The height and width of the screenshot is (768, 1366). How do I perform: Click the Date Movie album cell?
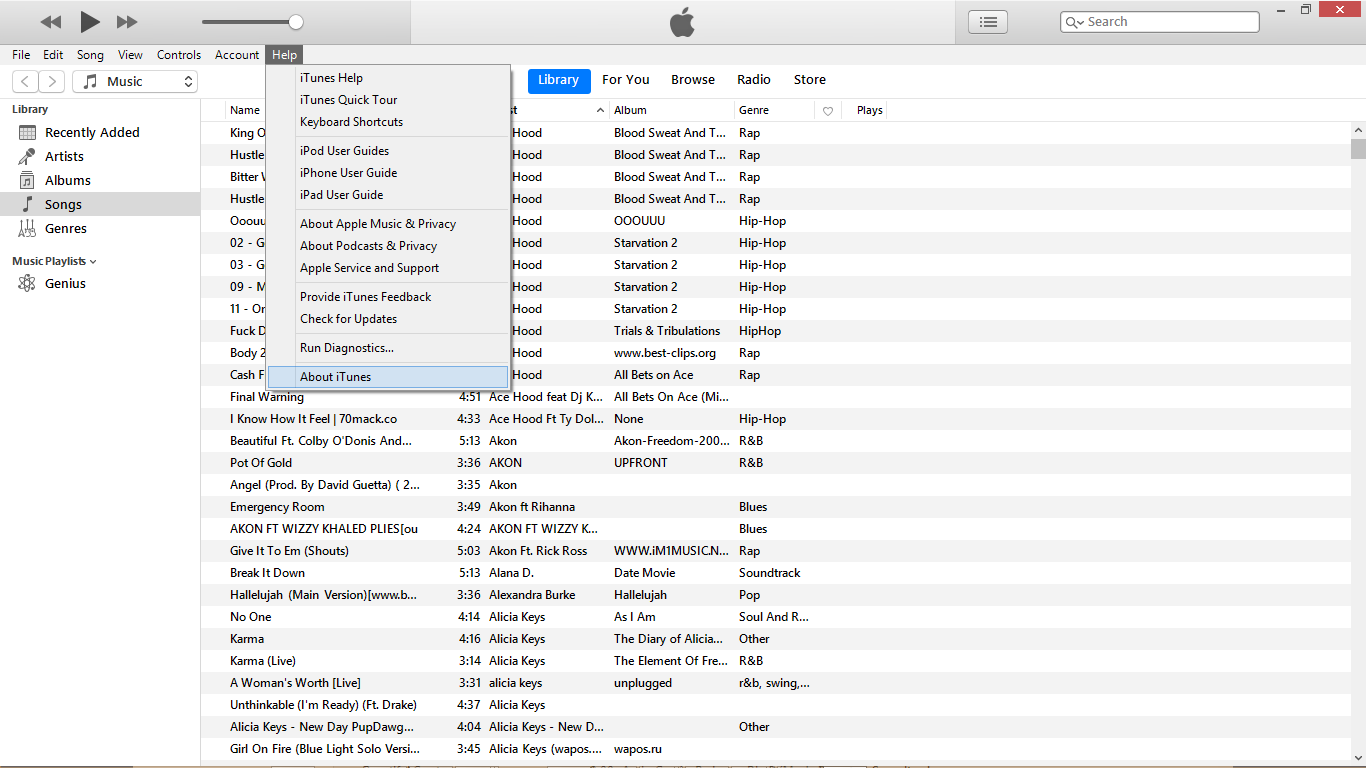(x=645, y=573)
